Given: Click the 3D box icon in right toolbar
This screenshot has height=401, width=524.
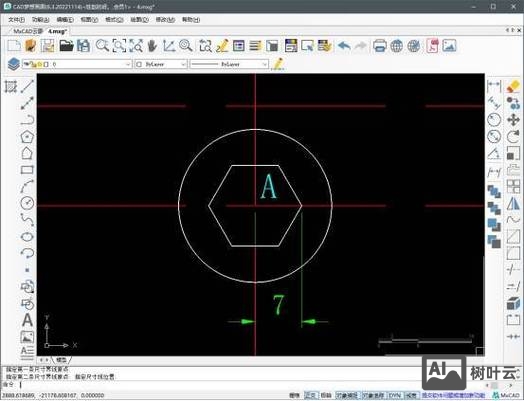Looking at the screenshot, I should pyautogui.click(x=513, y=303).
